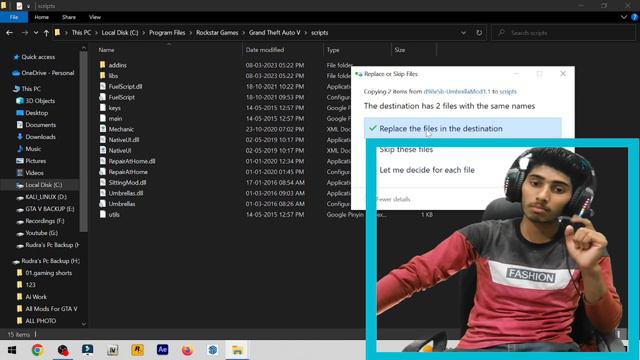This screenshot has height=360, width=640.
Task: Click Rockstar Games breadcrumb segment
Action: click(x=217, y=33)
